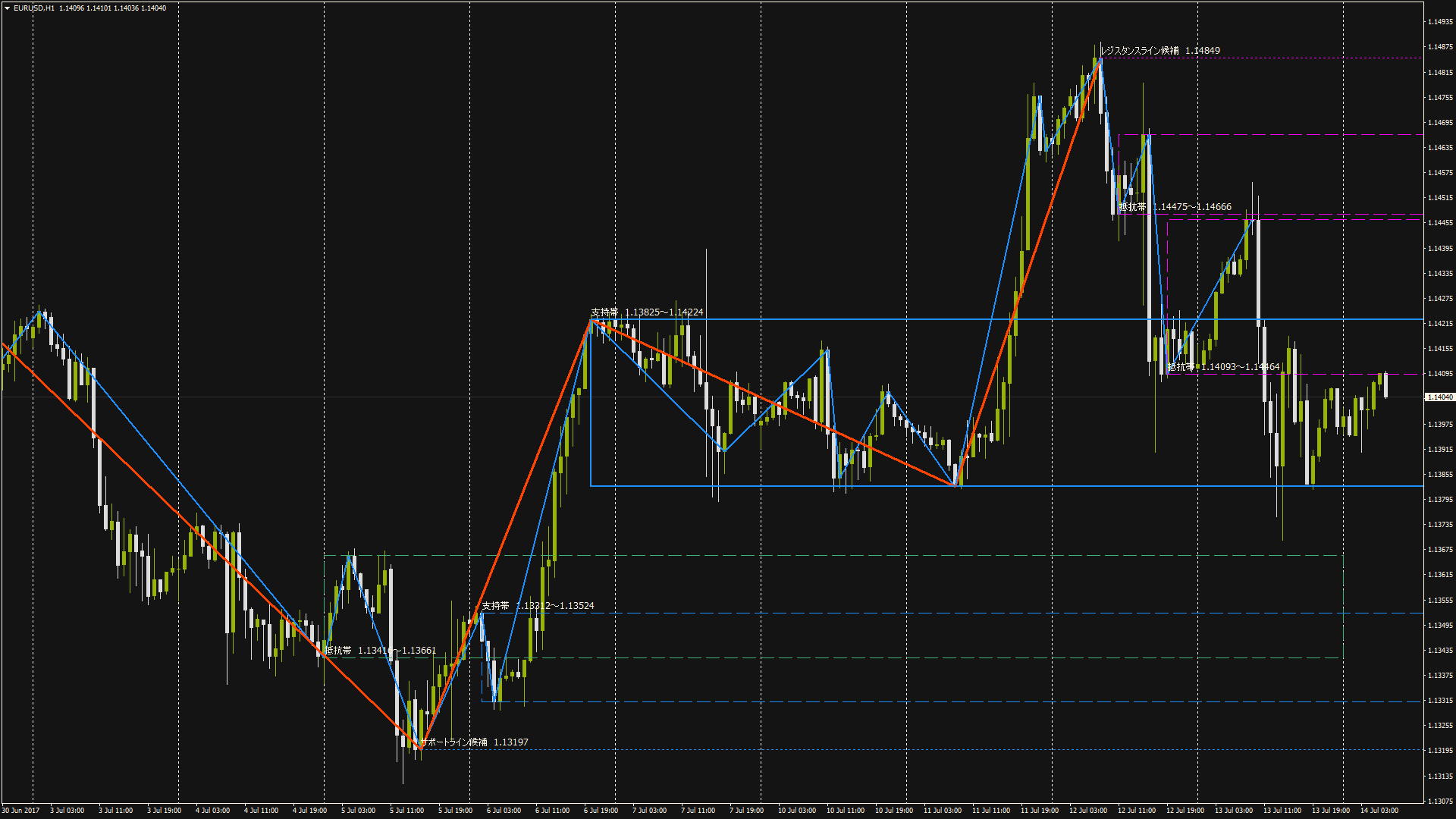Image resolution: width=1456 pixels, height=819 pixels.
Task: Click the 1.14335 price scale value
Action: (x=1440, y=274)
